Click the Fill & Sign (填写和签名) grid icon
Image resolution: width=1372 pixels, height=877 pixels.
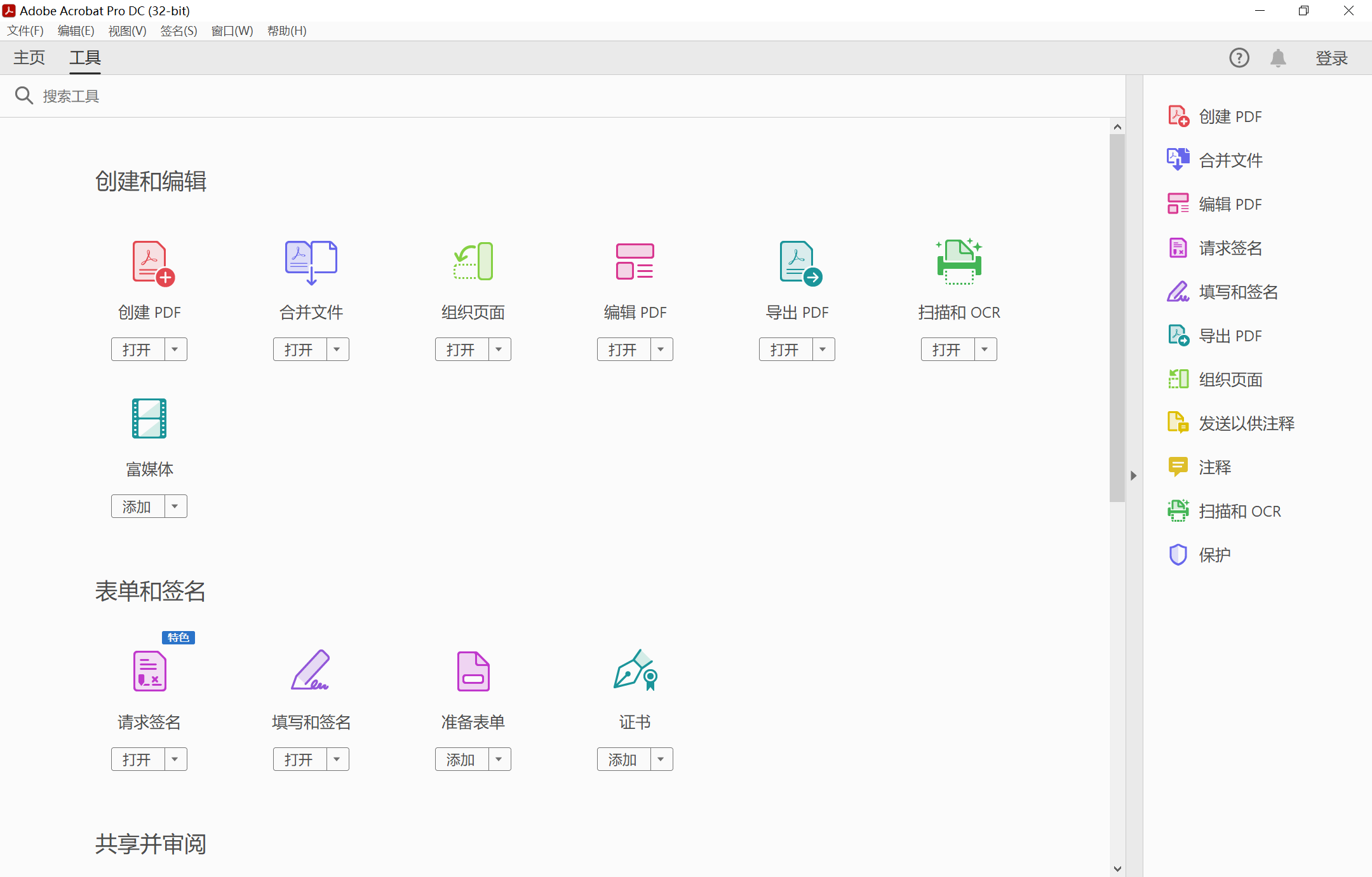click(x=310, y=670)
